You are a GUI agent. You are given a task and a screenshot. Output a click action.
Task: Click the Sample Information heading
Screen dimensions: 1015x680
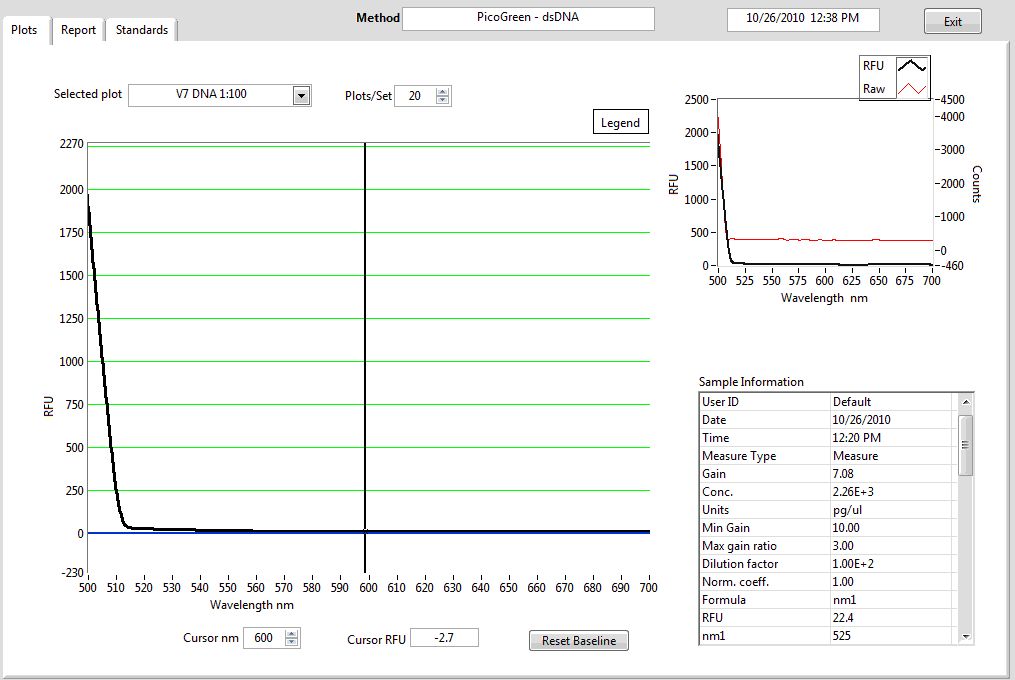tap(751, 382)
